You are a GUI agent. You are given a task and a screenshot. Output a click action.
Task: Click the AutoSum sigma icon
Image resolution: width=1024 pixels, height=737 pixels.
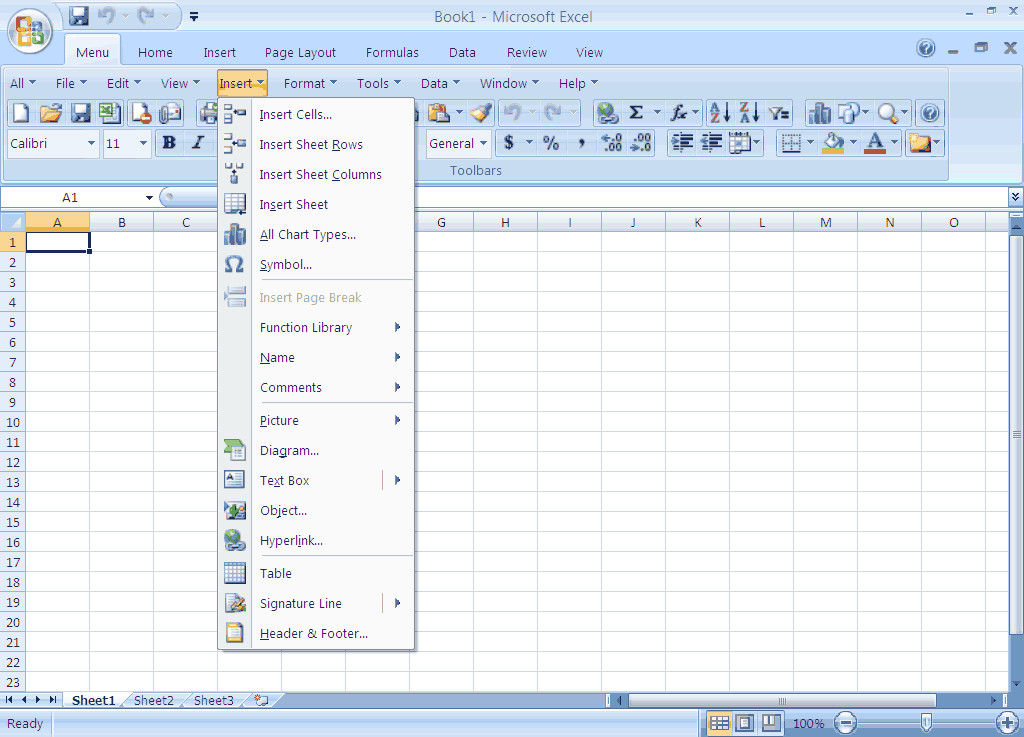(x=636, y=113)
